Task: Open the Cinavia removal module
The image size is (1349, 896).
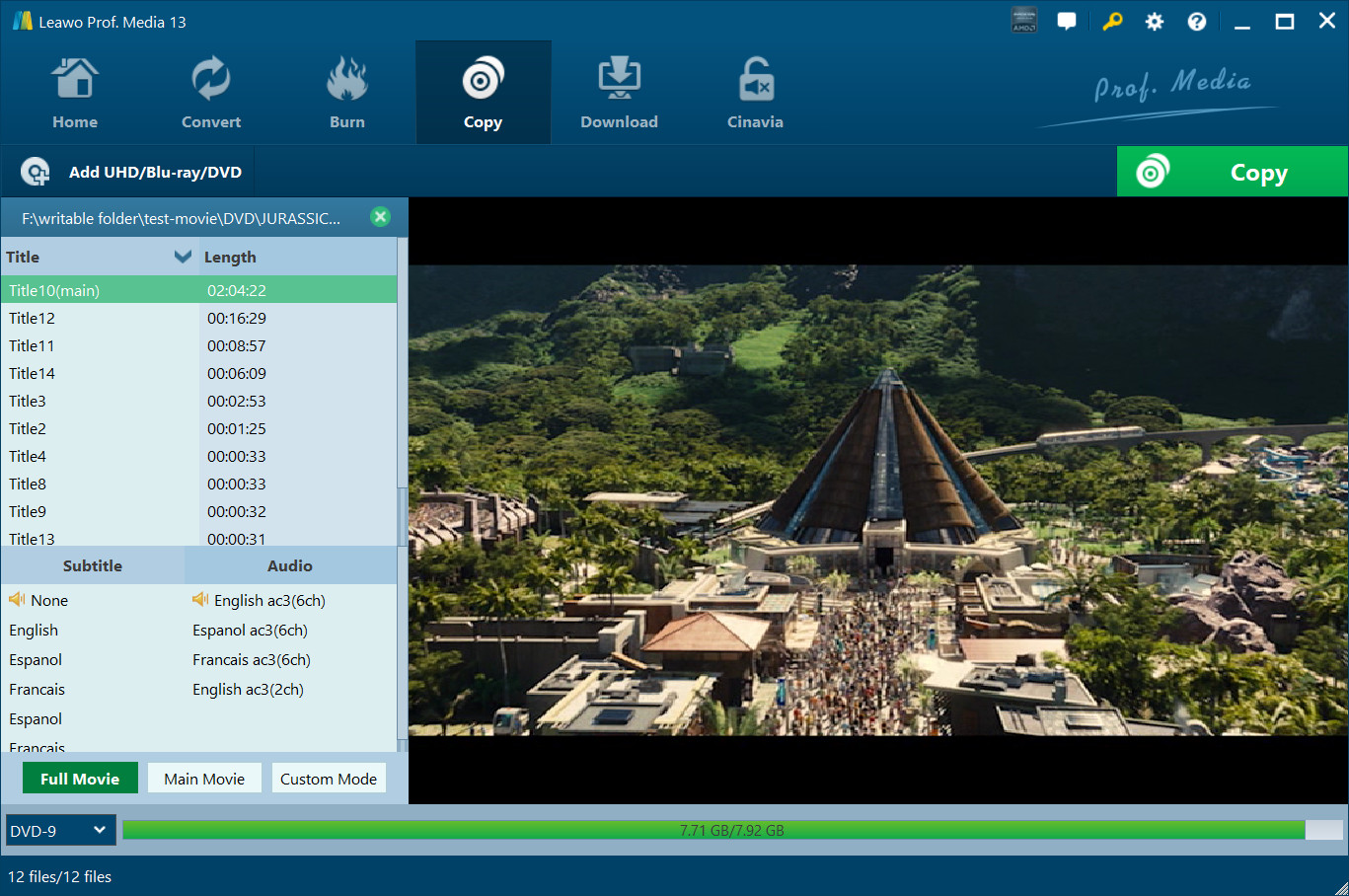Action: pyautogui.click(x=756, y=94)
